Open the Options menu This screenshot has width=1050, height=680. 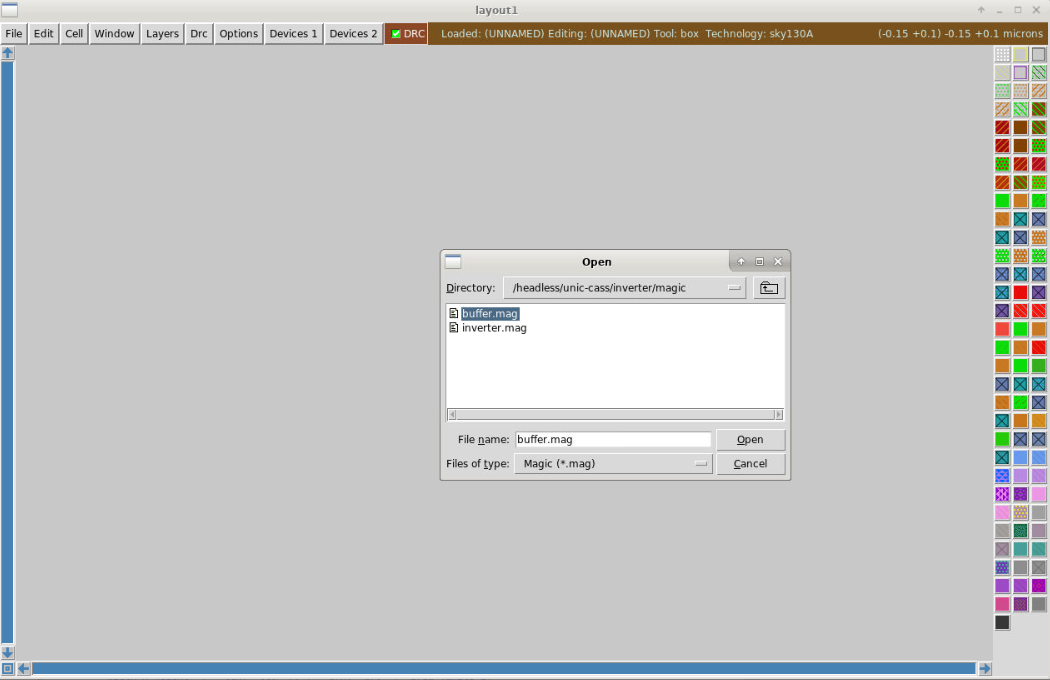pyautogui.click(x=238, y=33)
